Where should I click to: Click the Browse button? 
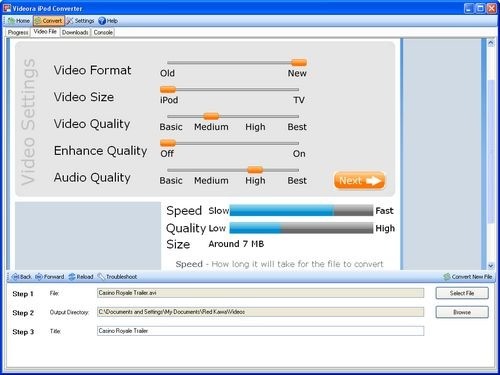[462, 312]
